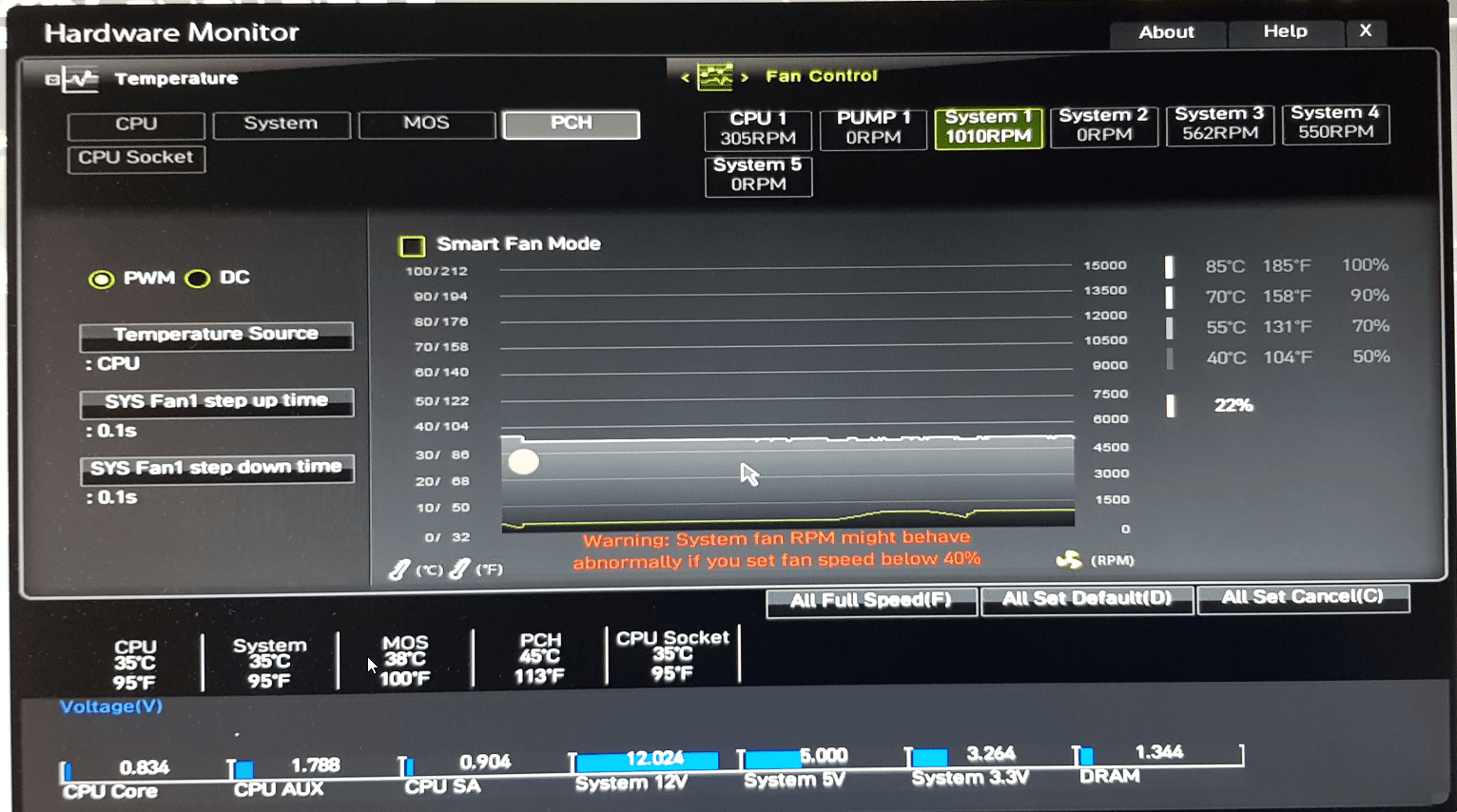Click the All Full Speed(F) button

coord(871,601)
